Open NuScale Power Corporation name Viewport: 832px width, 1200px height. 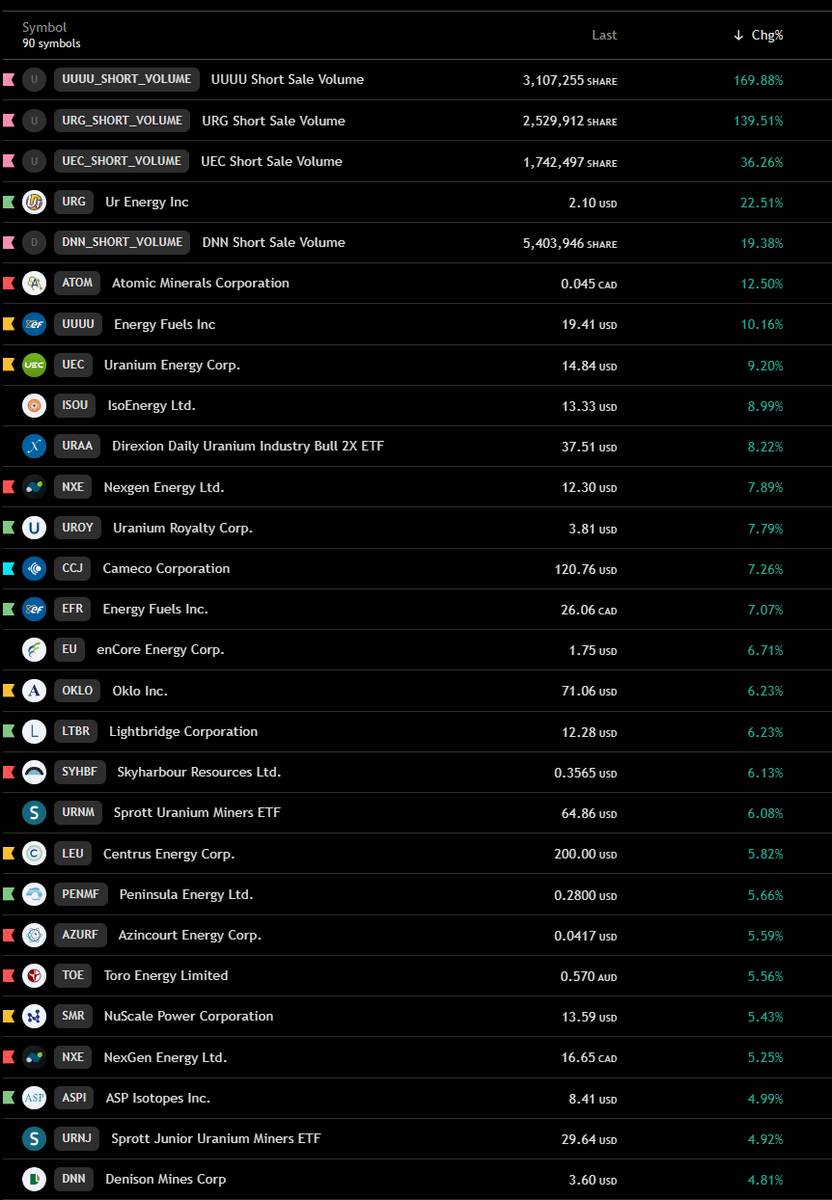tap(189, 1017)
